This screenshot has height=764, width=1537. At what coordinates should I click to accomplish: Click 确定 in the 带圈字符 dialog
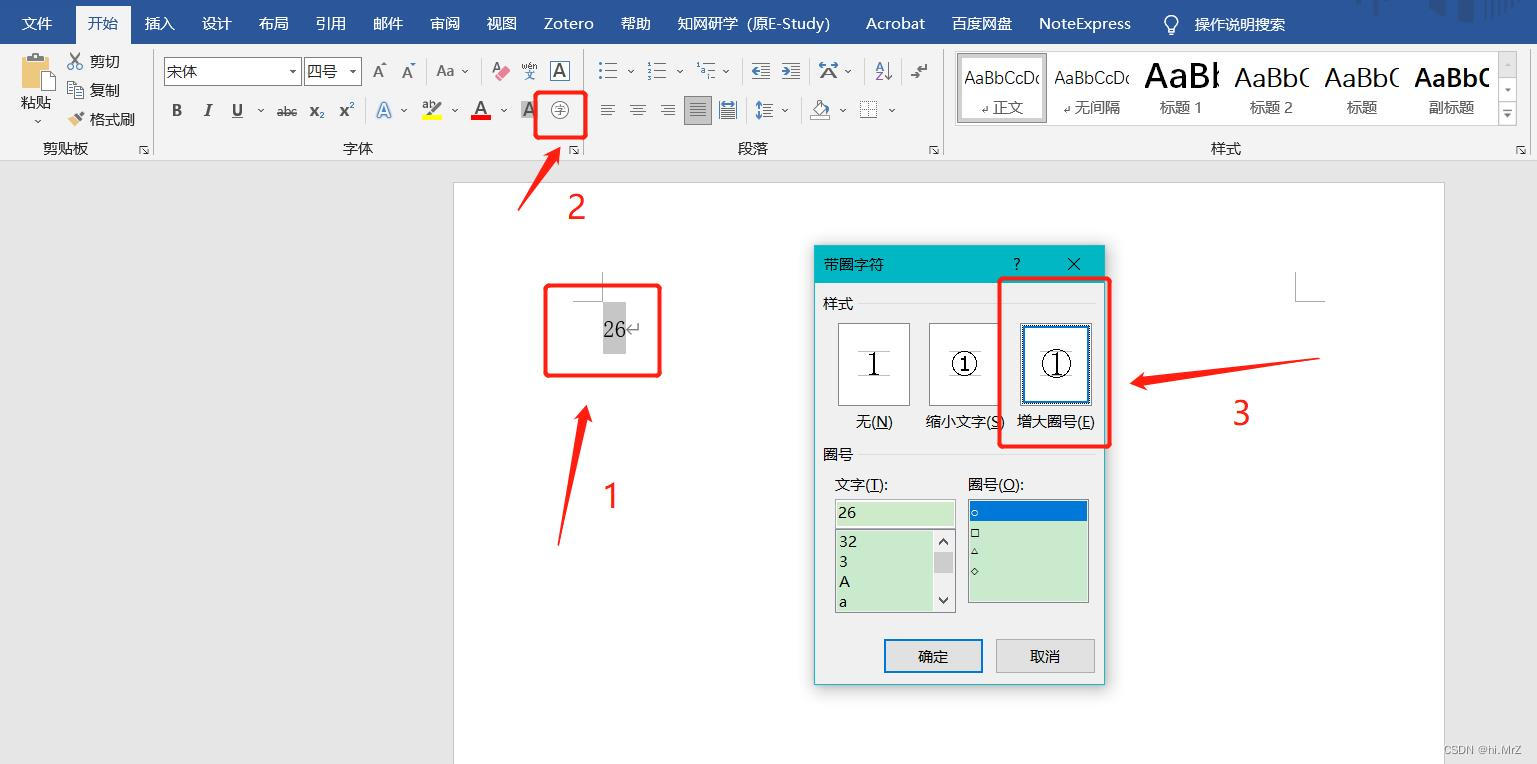[x=933, y=656]
